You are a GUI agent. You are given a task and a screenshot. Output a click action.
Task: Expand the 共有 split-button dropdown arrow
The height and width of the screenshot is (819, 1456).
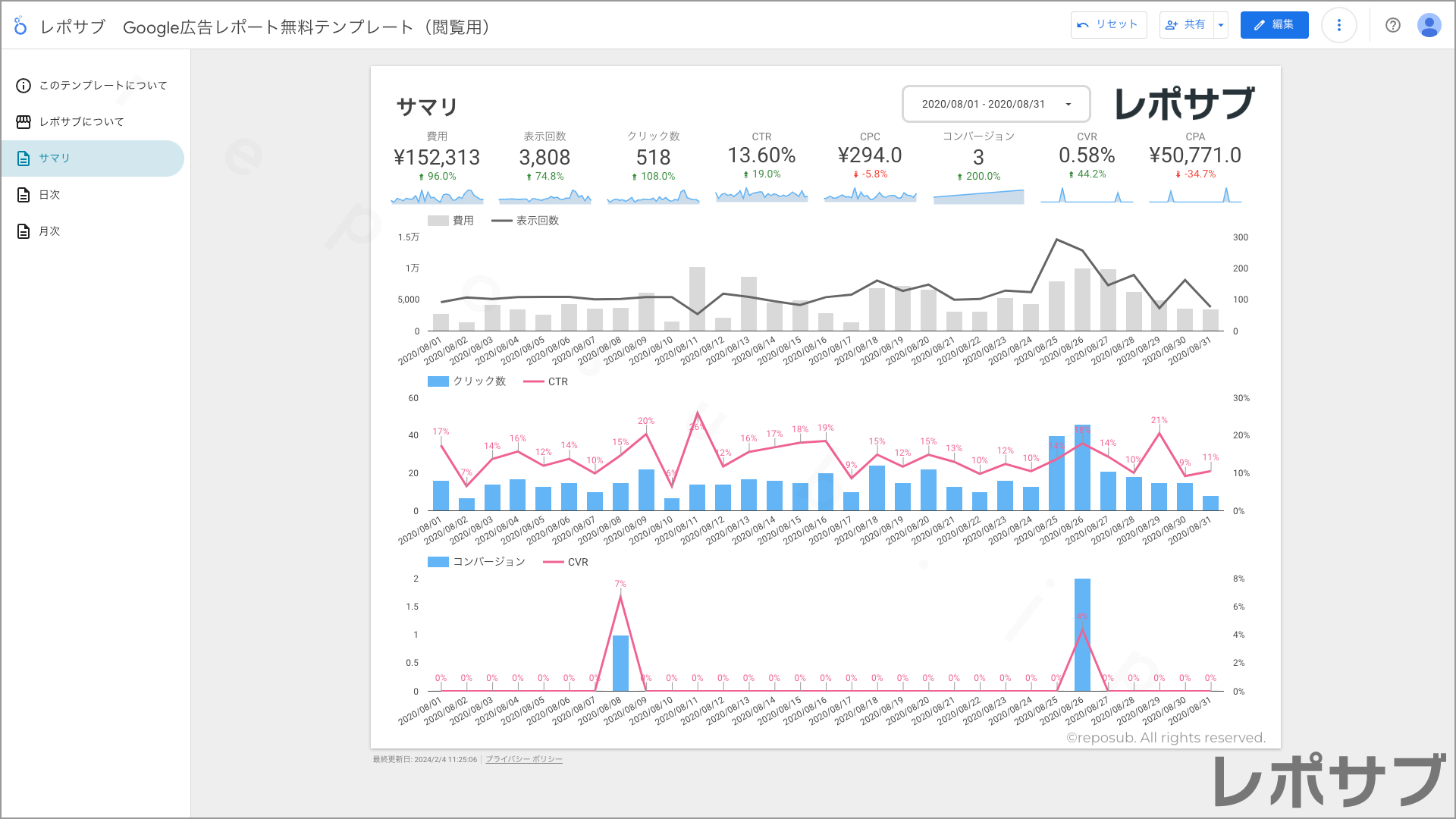(x=1220, y=25)
